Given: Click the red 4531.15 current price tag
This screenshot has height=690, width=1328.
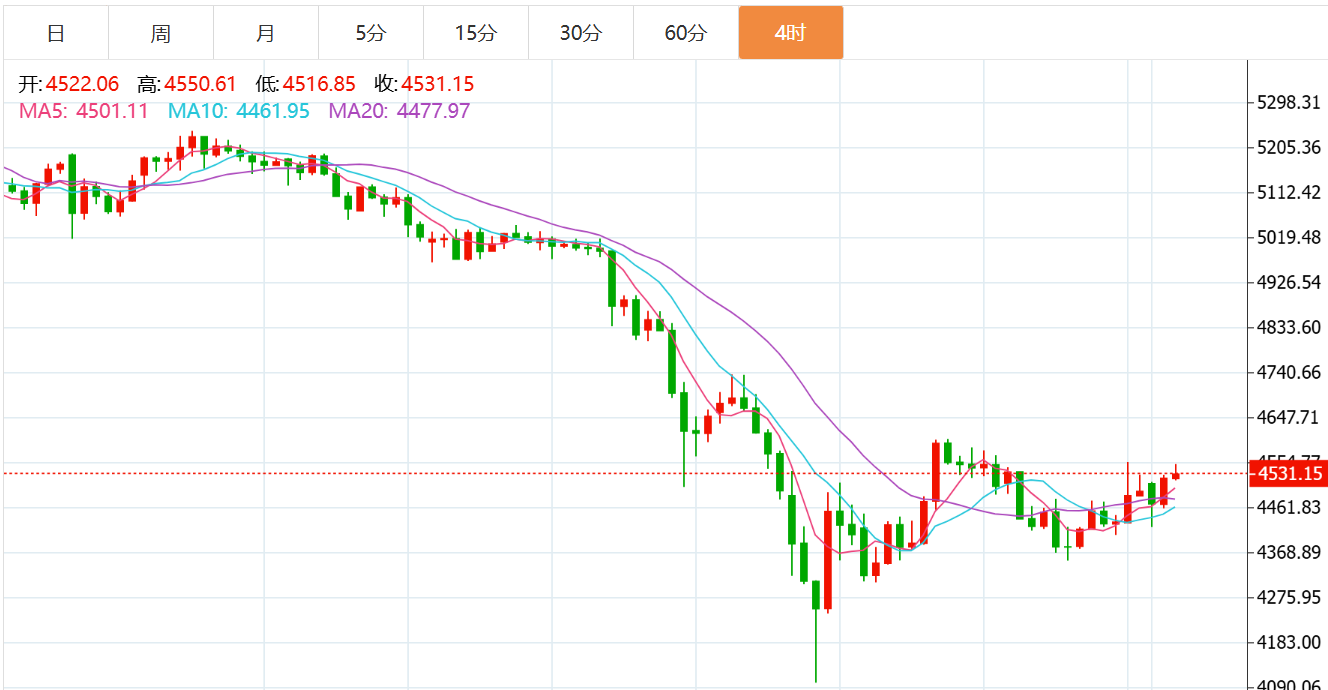Looking at the screenshot, I should pyautogui.click(x=1290, y=473).
